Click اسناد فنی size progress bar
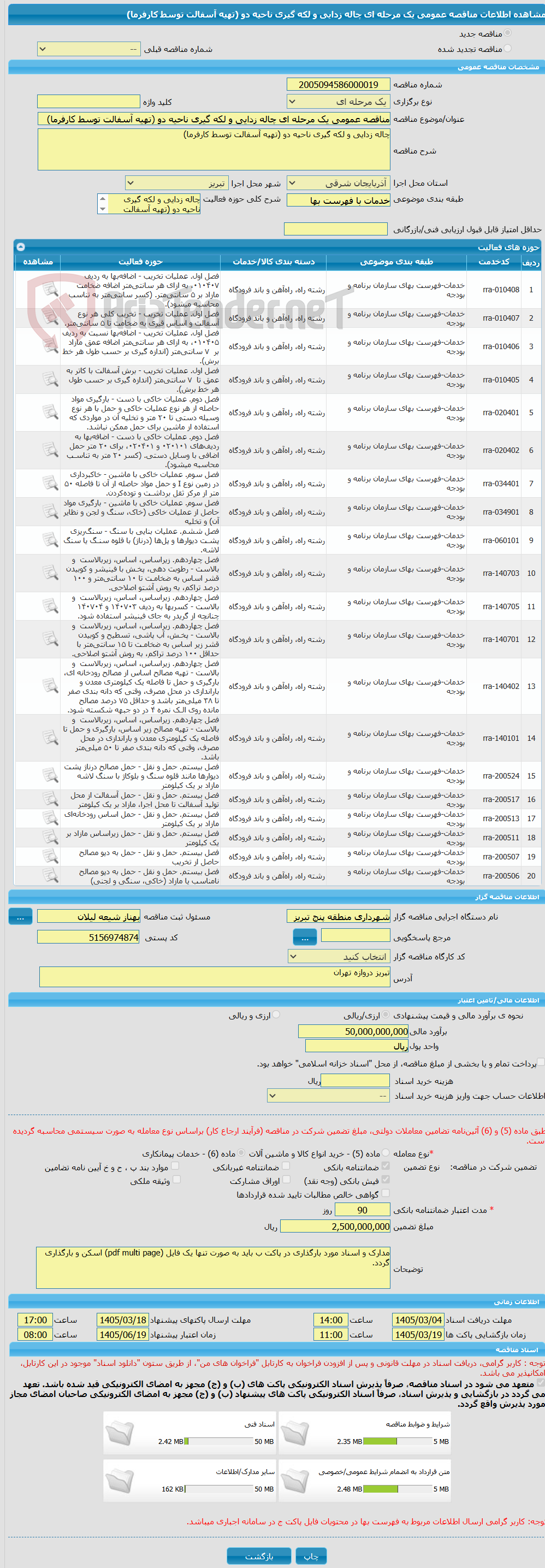Image resolution: width=545 pixels, height=1568 pixels. coord(219,1441)
